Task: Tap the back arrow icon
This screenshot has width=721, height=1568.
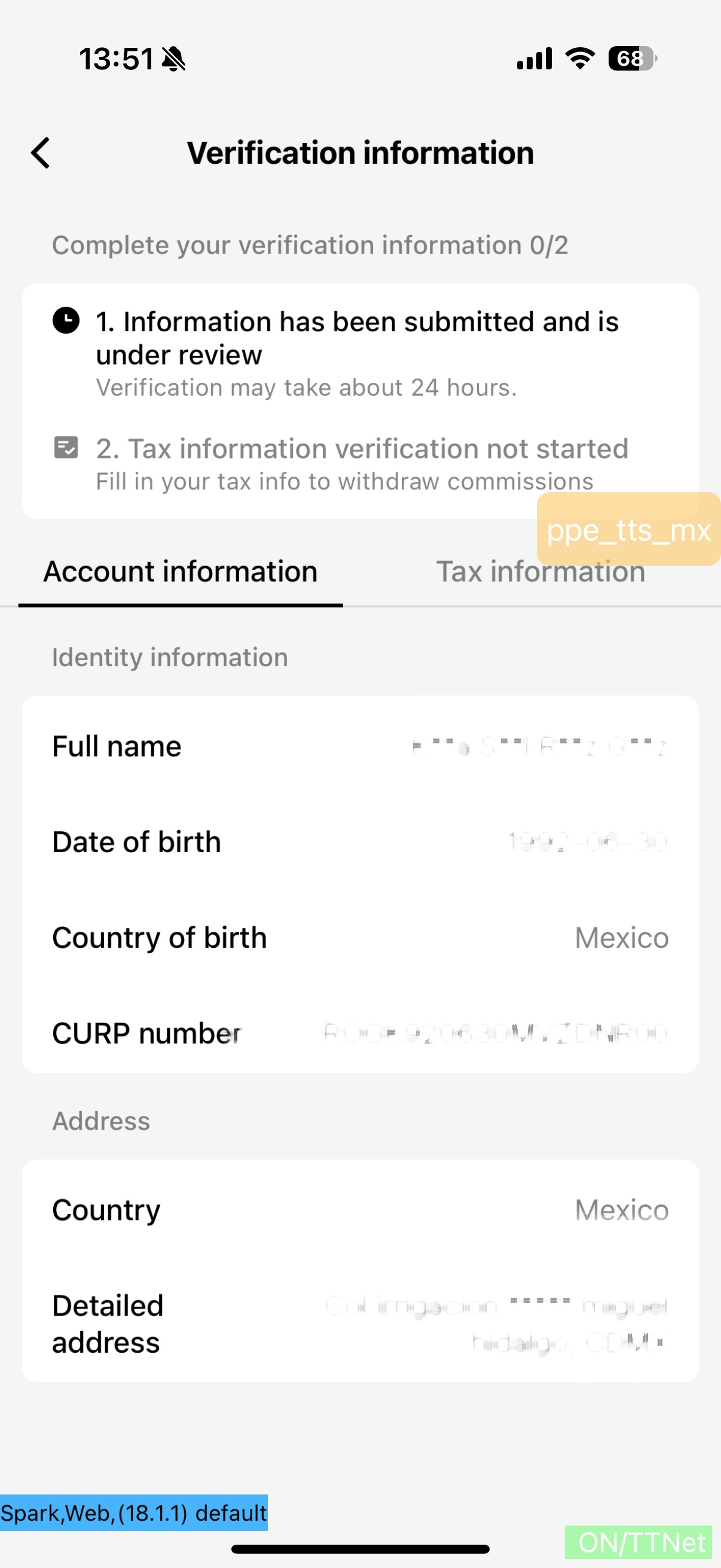Action: 41,152
